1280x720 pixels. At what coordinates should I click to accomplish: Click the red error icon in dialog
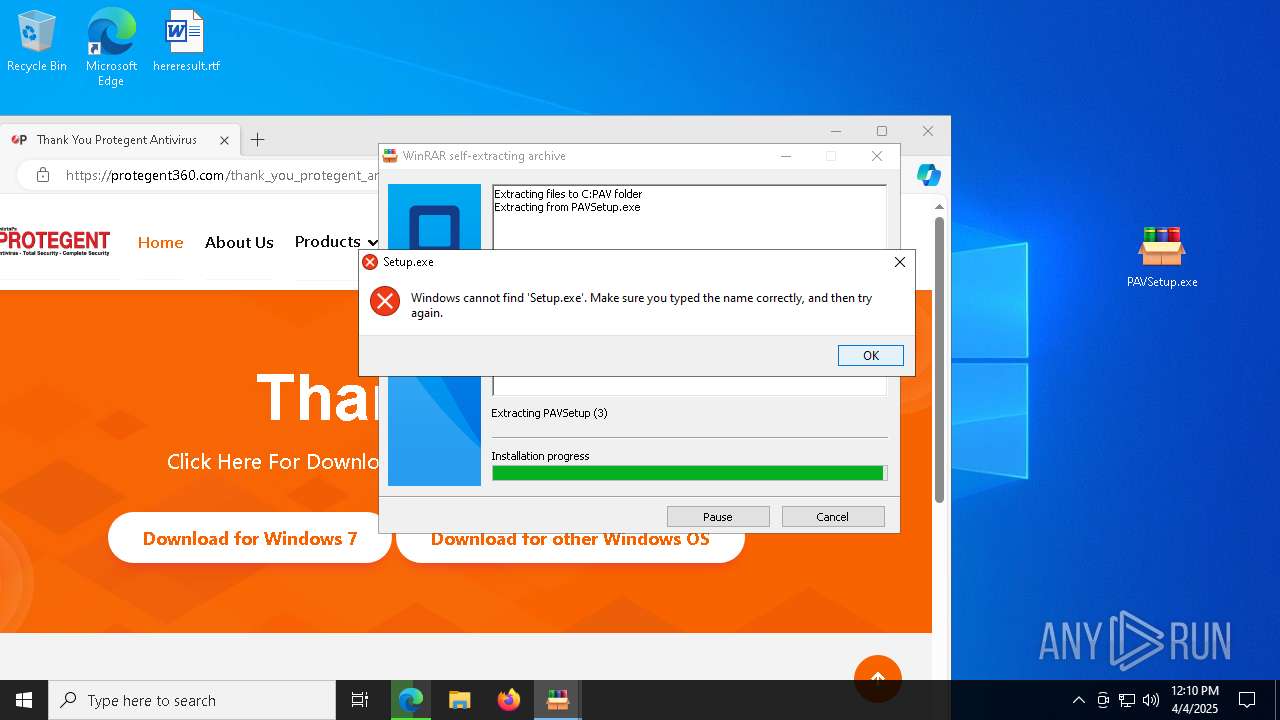point(385,300)
